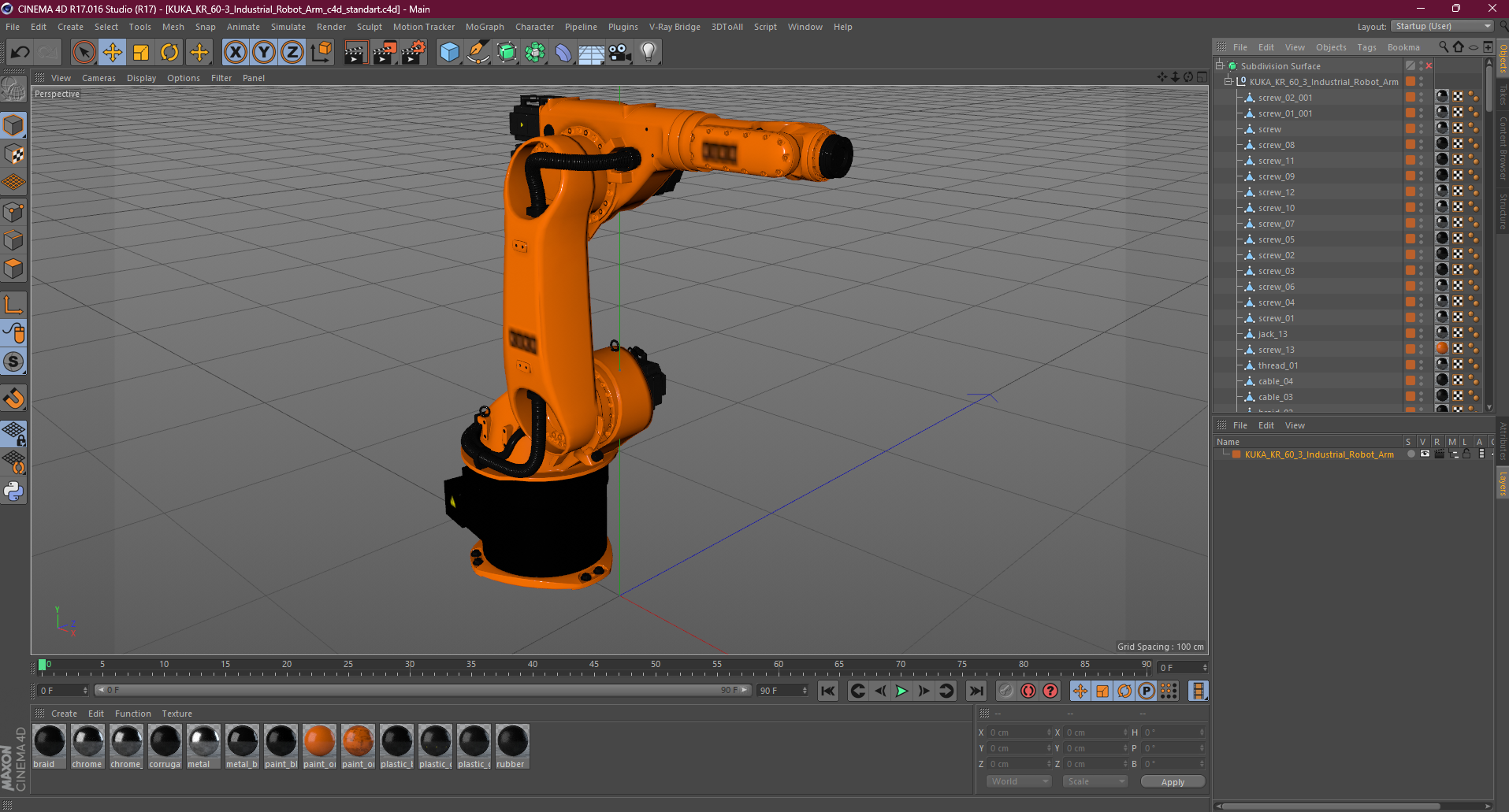Open the Scale mode dropdown
The width and height of the screenshot is (1509, 812).
(x=1095, y=781)
